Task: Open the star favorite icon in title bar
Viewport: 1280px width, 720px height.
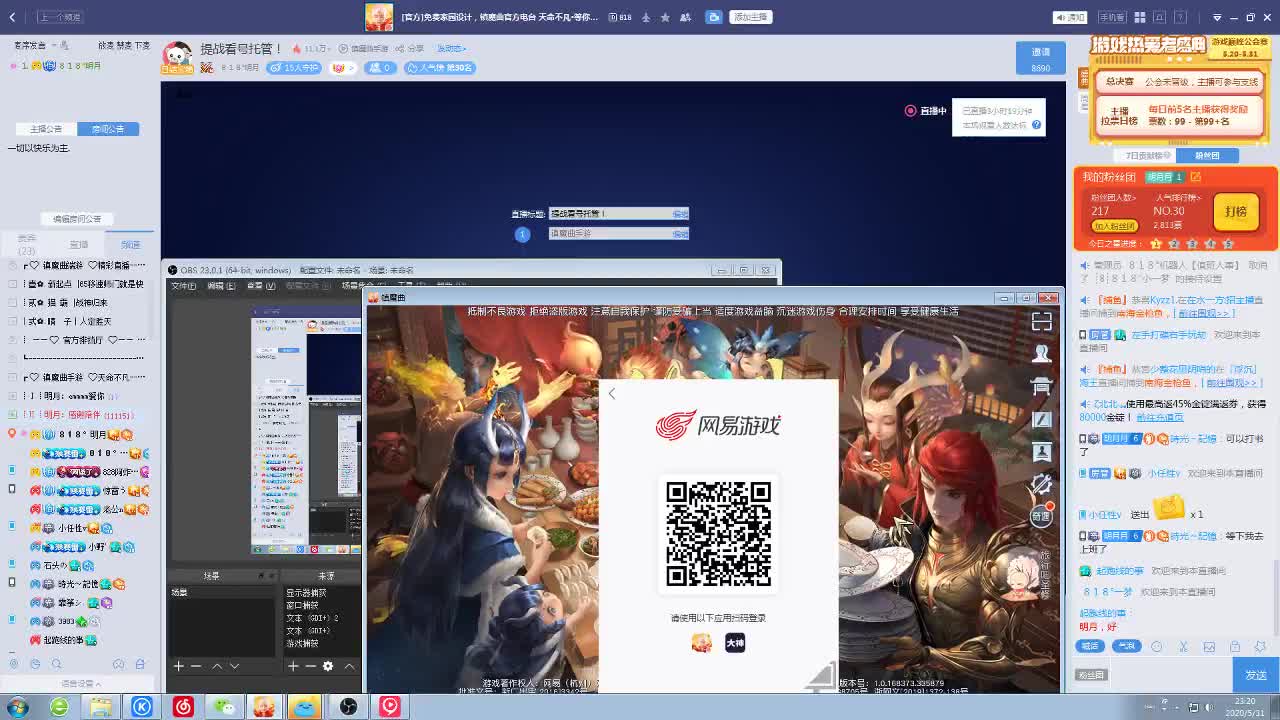Action: [x=665, y=17]
